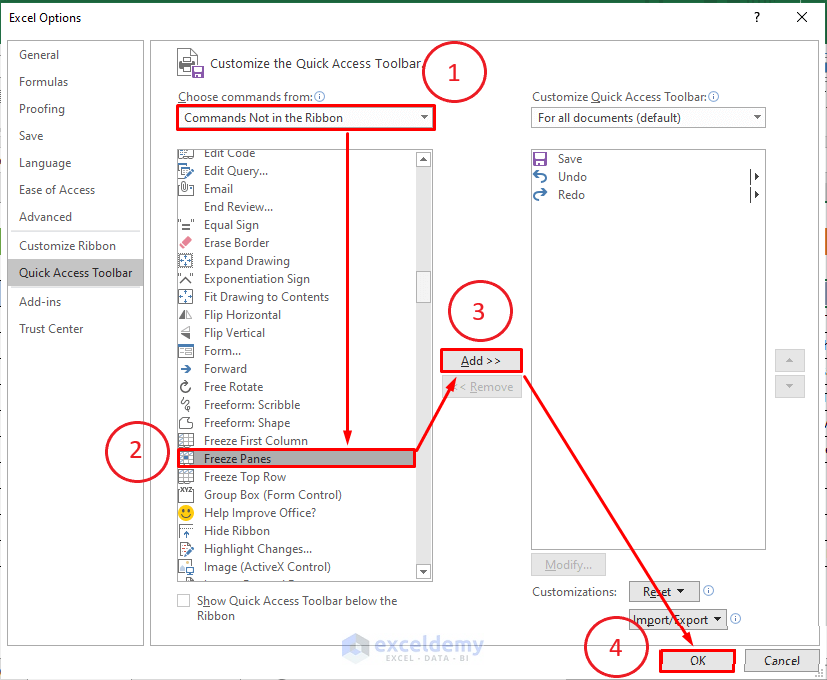Click the Free Rotate icon
The width and height of the screenshot is (827, 680).
click(186, 387)
